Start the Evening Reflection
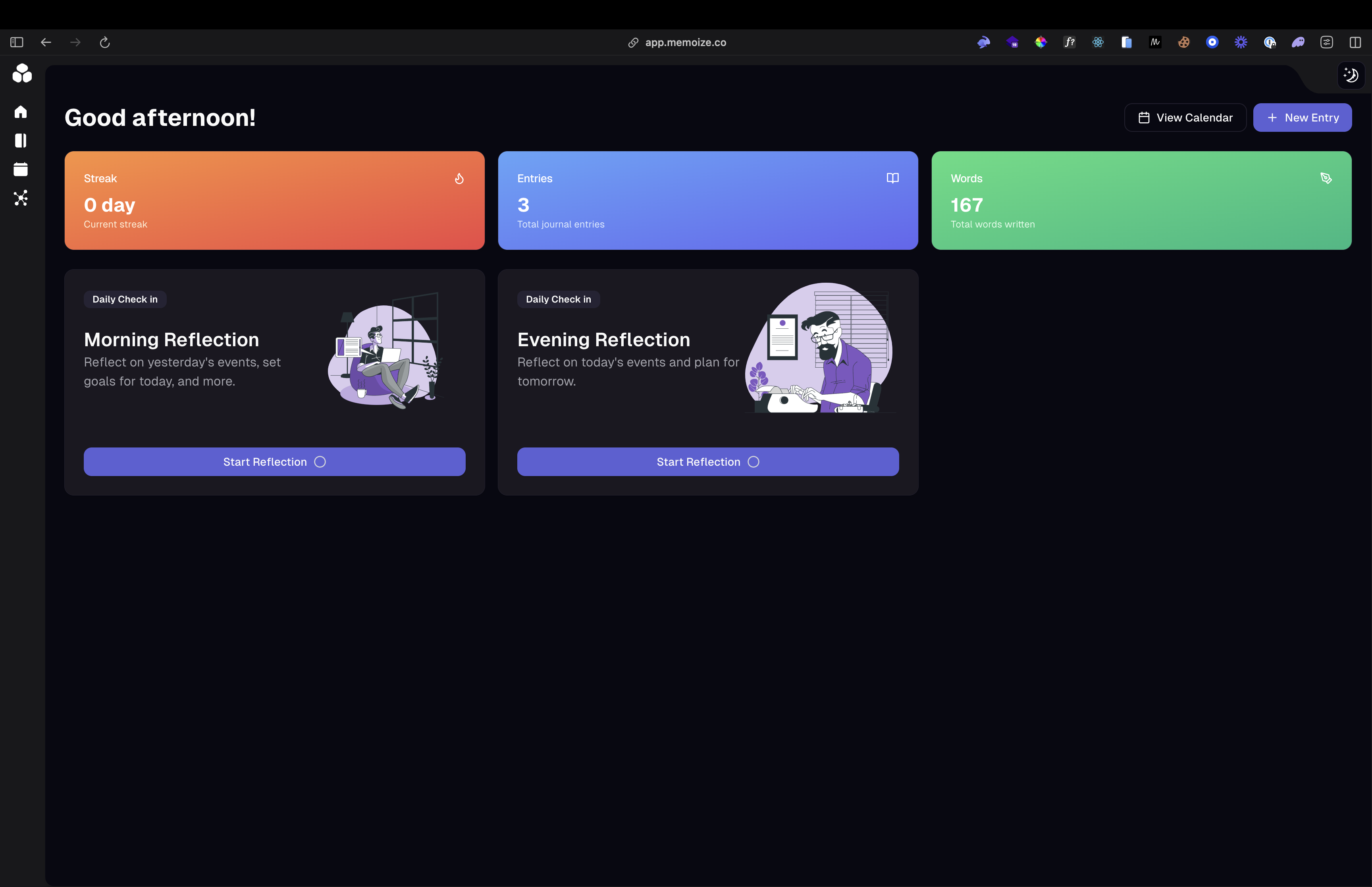Image resolution: width=1372 pixels, height=887 pixels. [707, 462]
